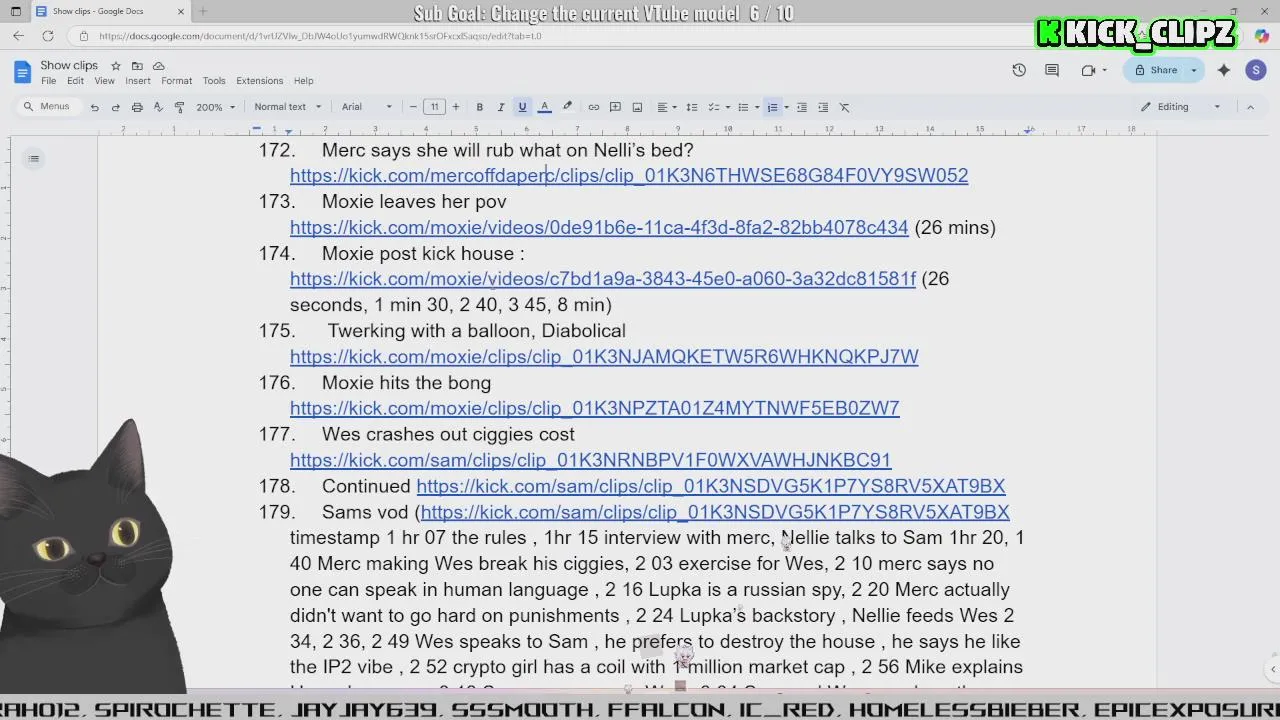Open the Format menu

[176, 81]
